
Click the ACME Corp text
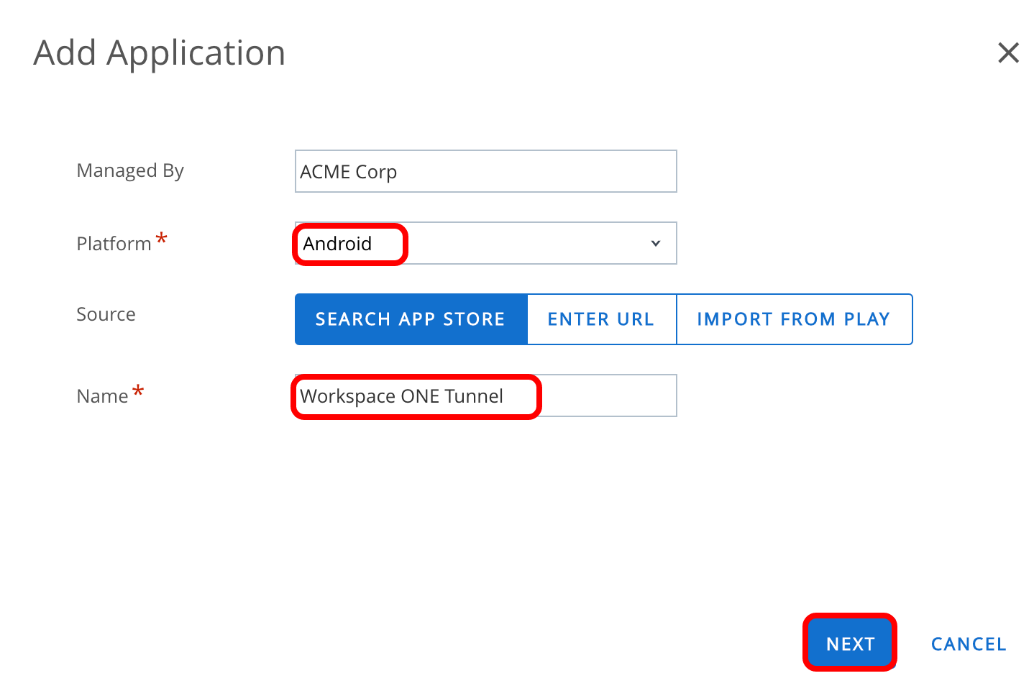click(348, 172)
